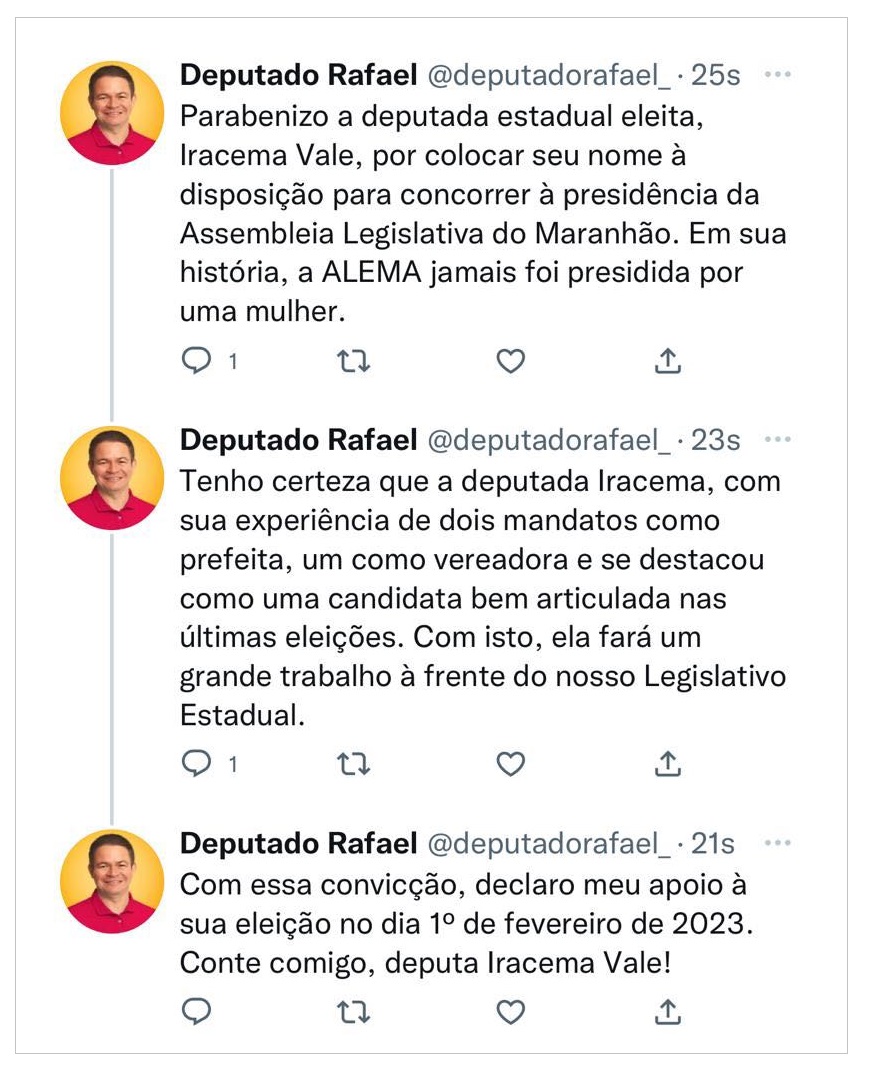This screenshot has height=1070, width=872.
Task: Share the first tweet in the thread
Action: (667, 360)
